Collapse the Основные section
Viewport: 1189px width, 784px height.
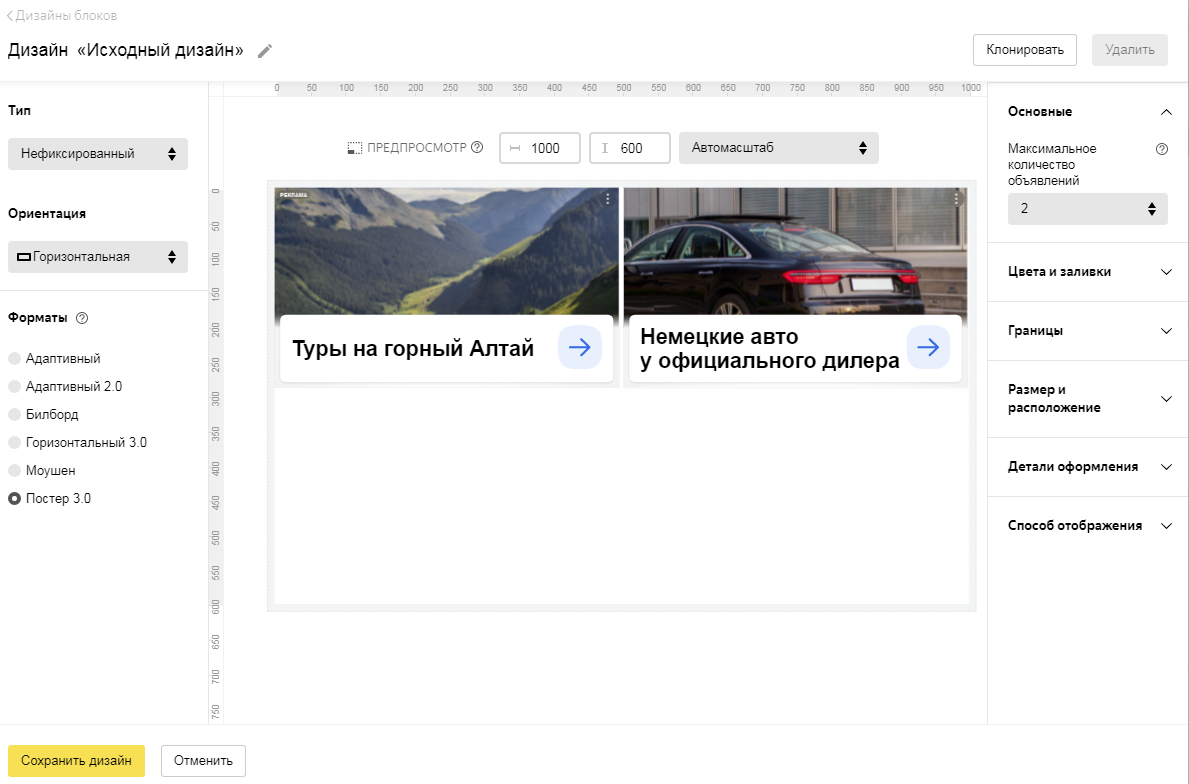click(1088, 111)
